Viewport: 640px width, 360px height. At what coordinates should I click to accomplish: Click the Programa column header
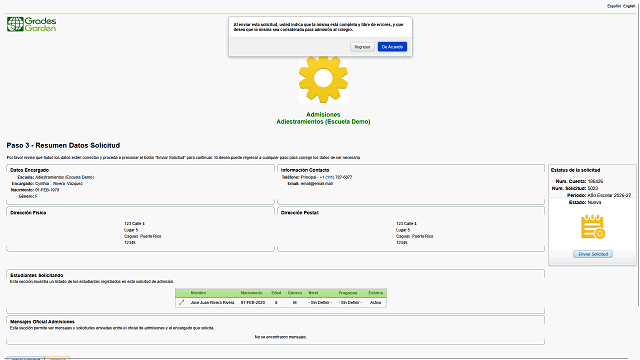(x=348, y=293)
